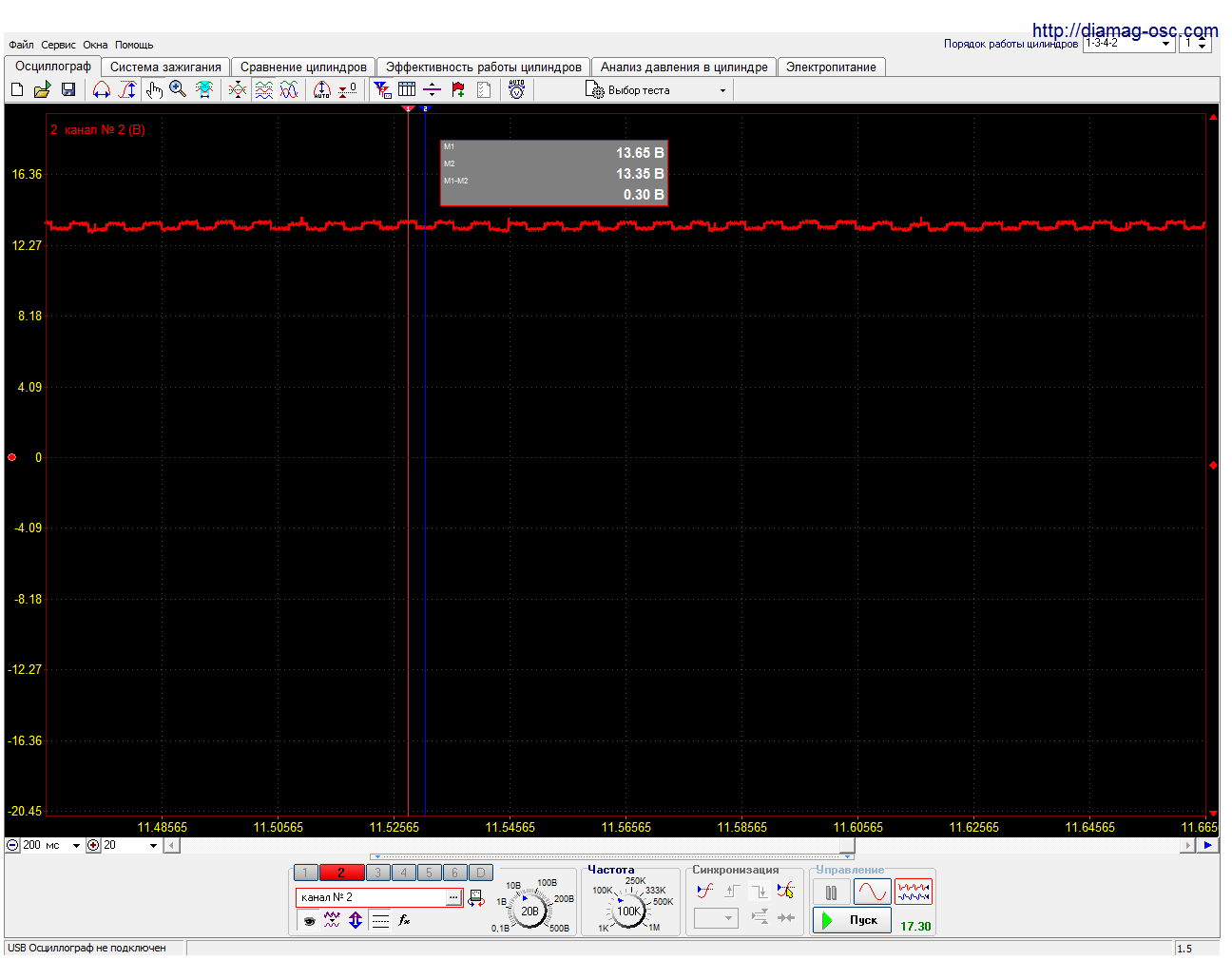Viewport: 1232px width, 960px height.
Task: Enable channel 4 button
Action: 403,873
